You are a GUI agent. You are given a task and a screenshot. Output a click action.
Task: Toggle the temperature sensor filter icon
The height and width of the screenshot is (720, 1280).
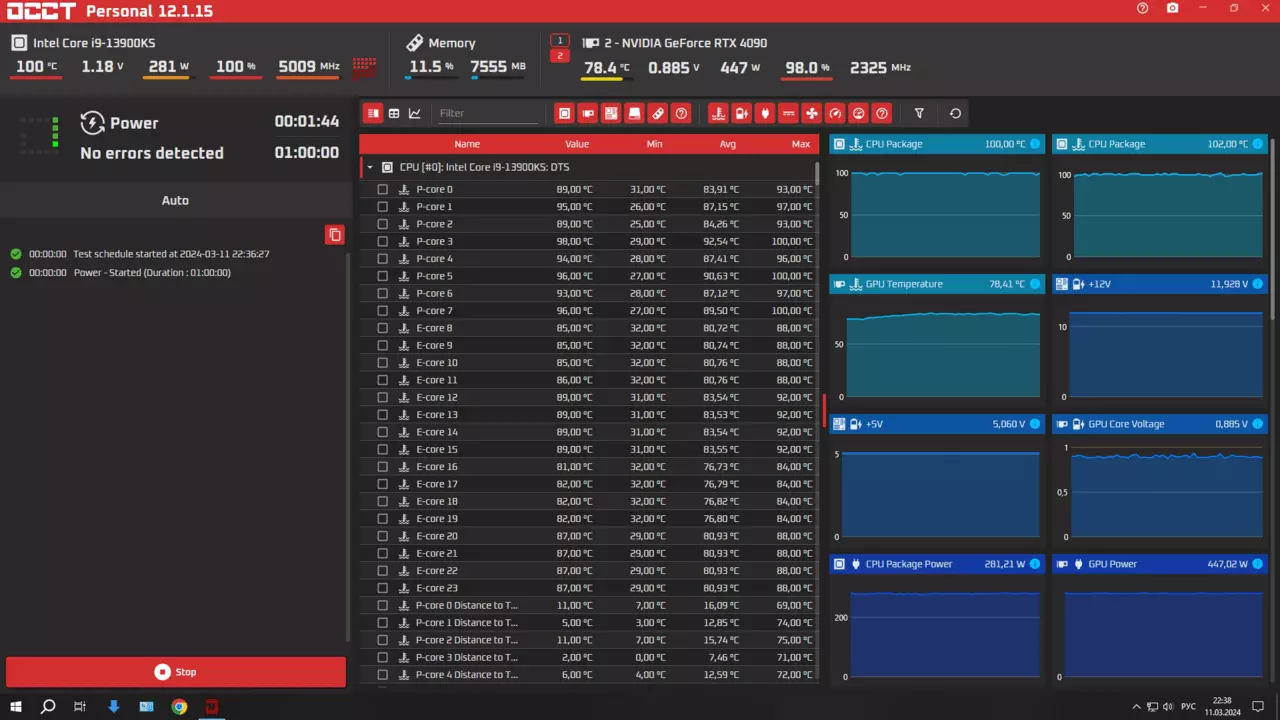(x=717, y=113)
